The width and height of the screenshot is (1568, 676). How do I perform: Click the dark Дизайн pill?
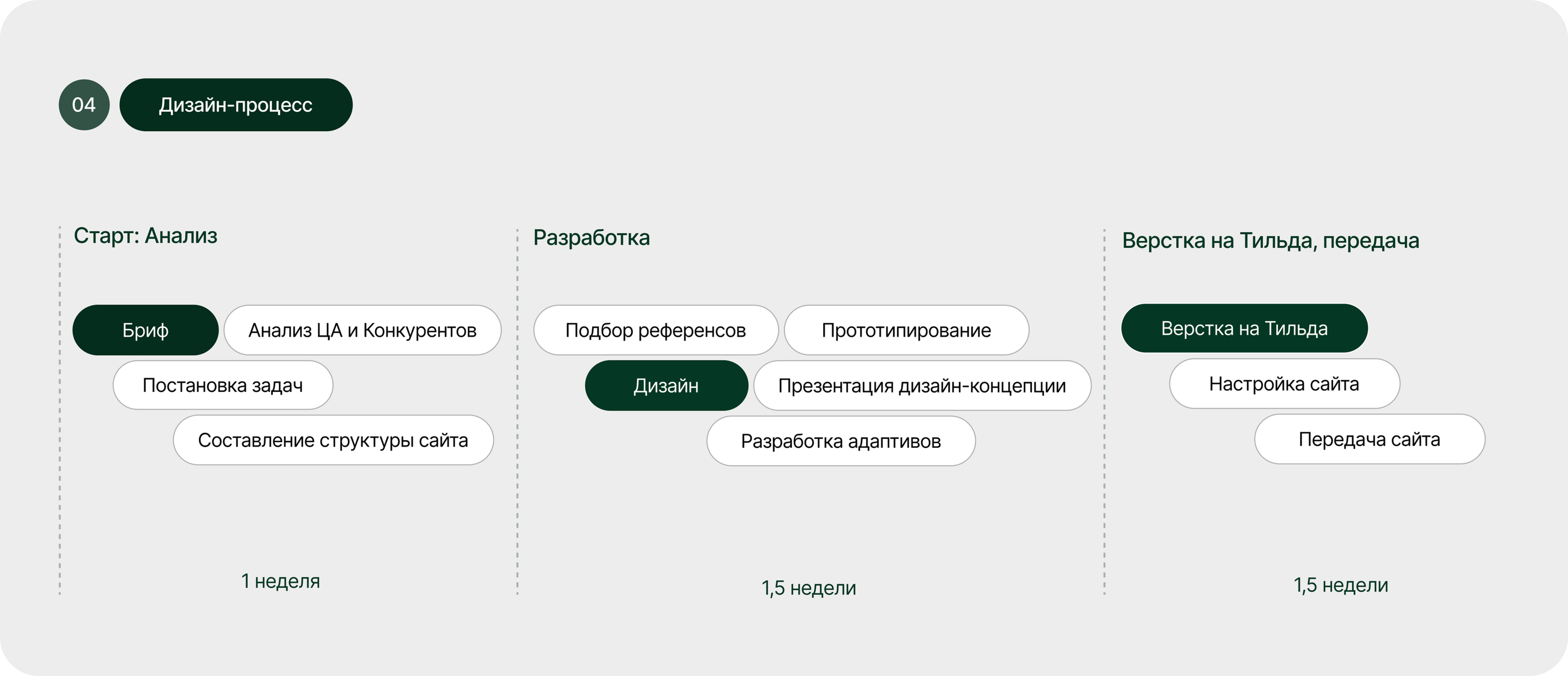click(x=666, y=386)
